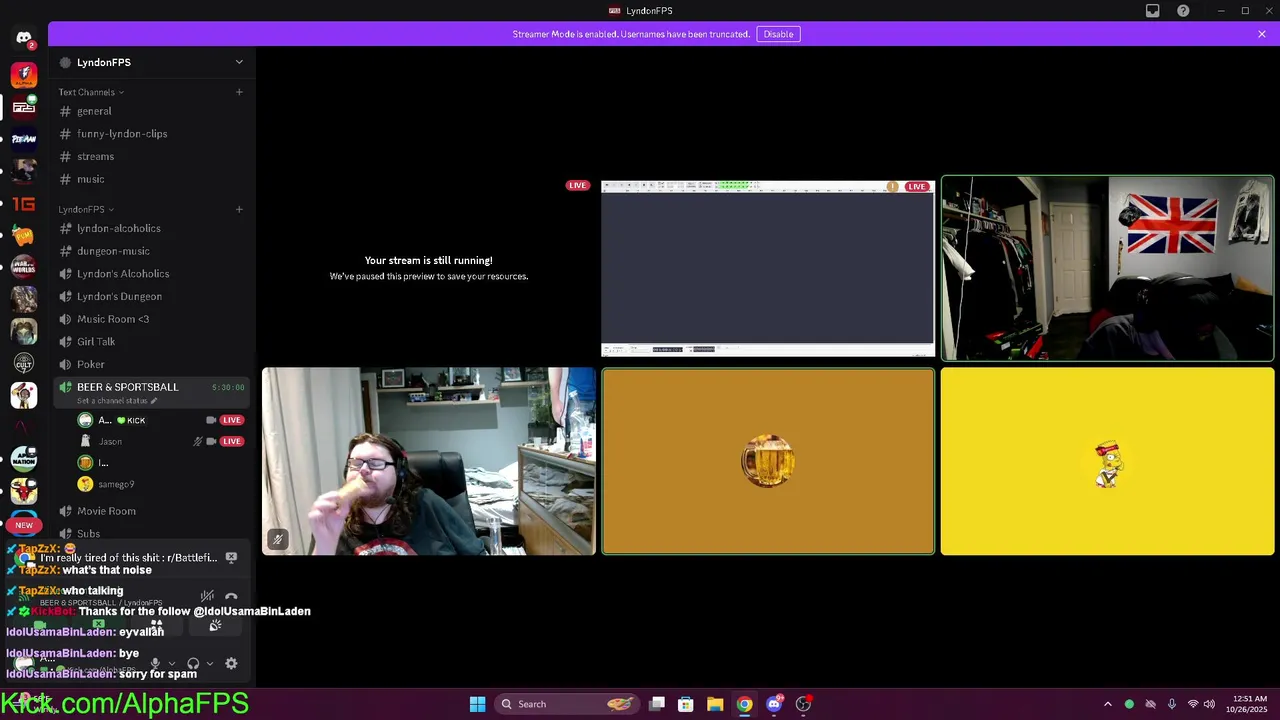
Task: Open the 1G server icon
Action: [24, 204]
